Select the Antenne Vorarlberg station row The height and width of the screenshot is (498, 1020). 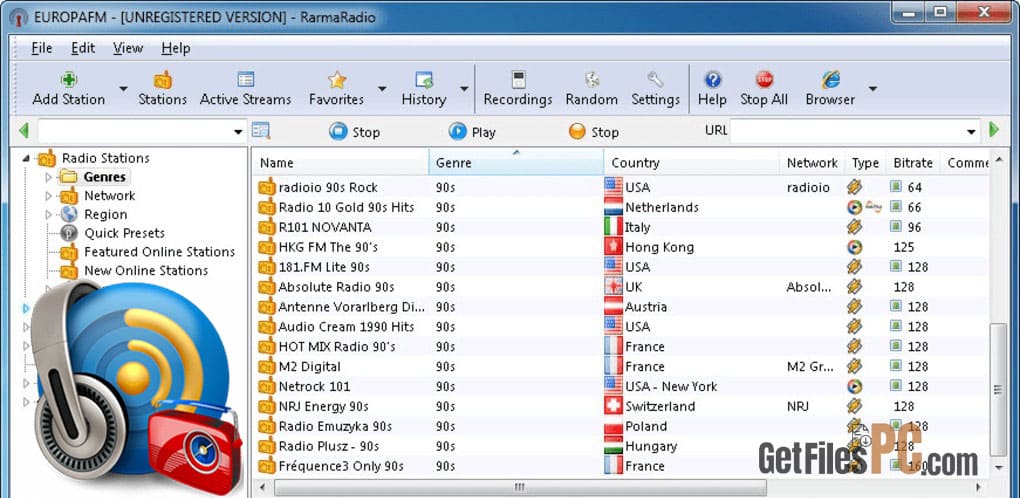(621, 307)
